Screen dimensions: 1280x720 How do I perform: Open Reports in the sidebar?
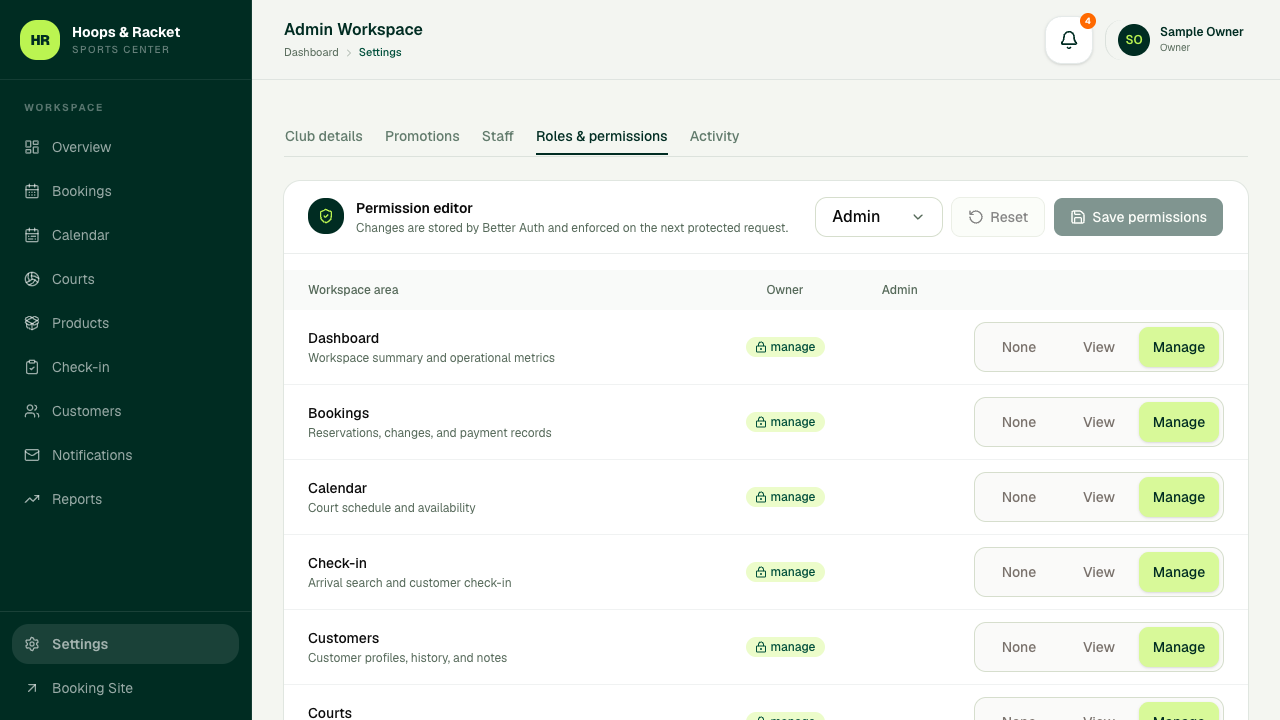126,499
